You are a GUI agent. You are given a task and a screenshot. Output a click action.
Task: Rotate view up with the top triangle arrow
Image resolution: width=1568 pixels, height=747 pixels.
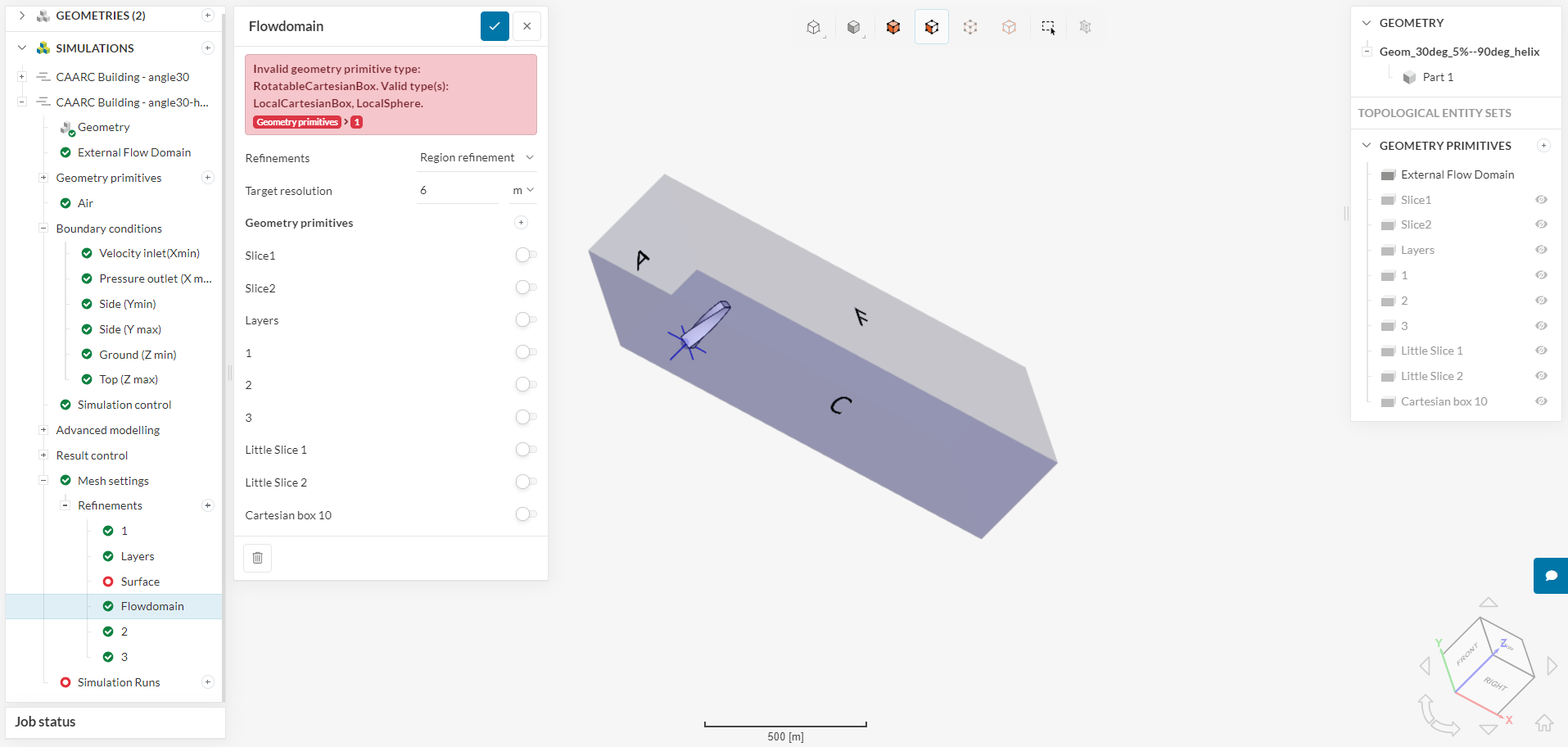pos(1489,602)
